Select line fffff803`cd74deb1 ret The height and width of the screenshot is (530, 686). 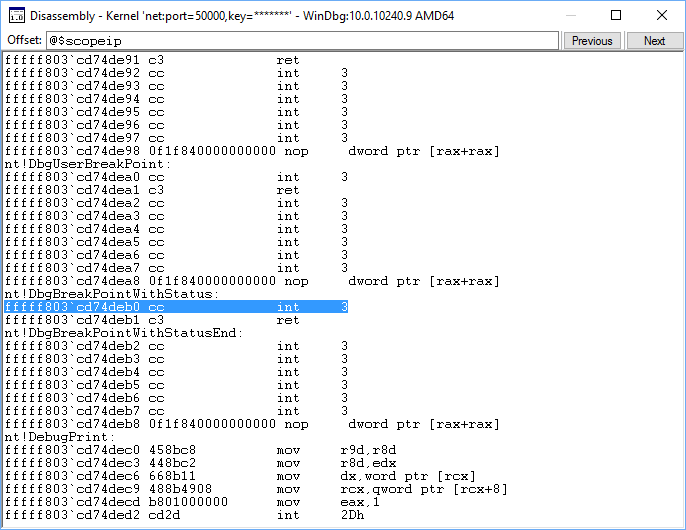coord(152,320)
